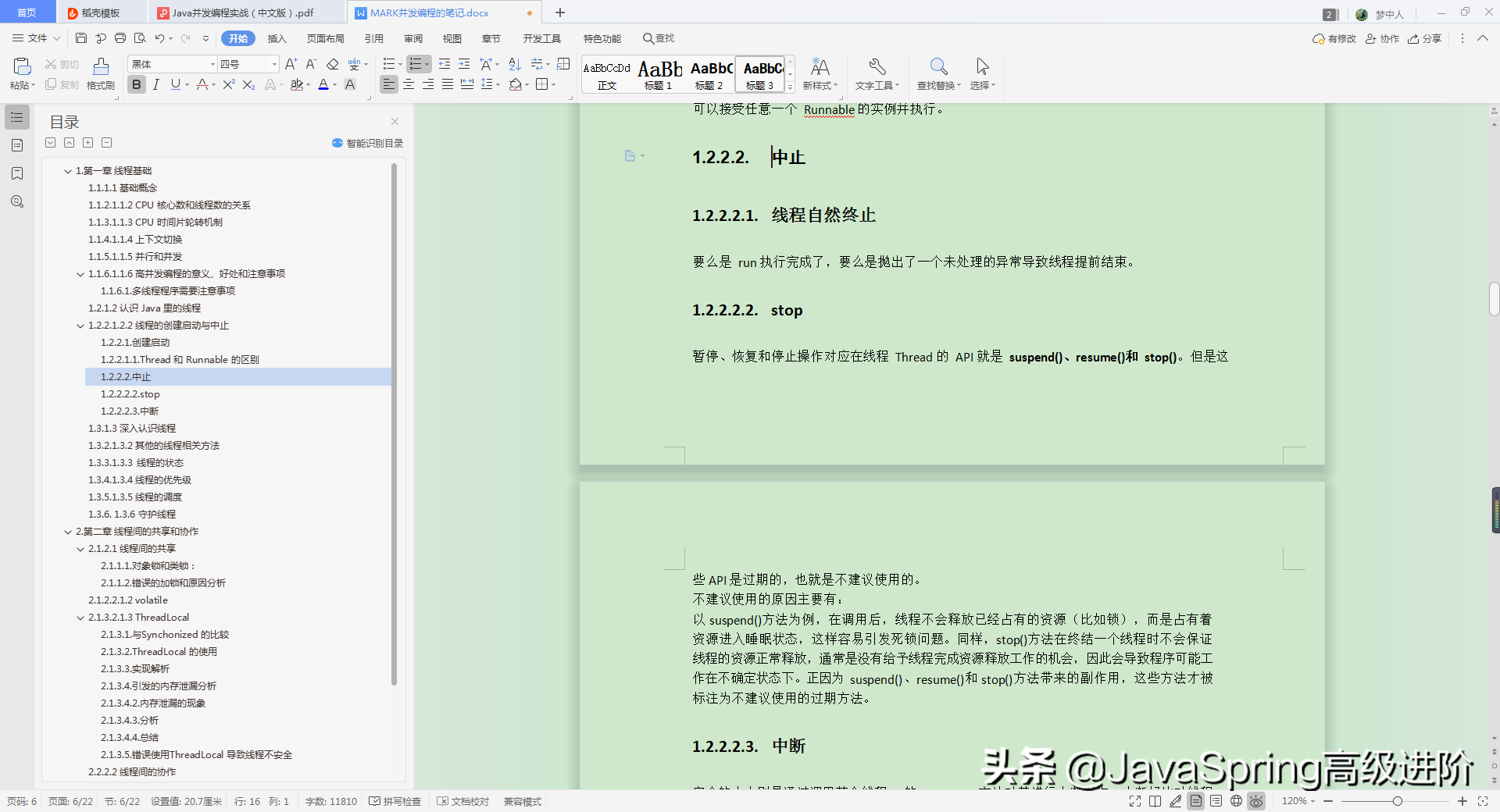Apply subscript formatting

coord(248,84)
